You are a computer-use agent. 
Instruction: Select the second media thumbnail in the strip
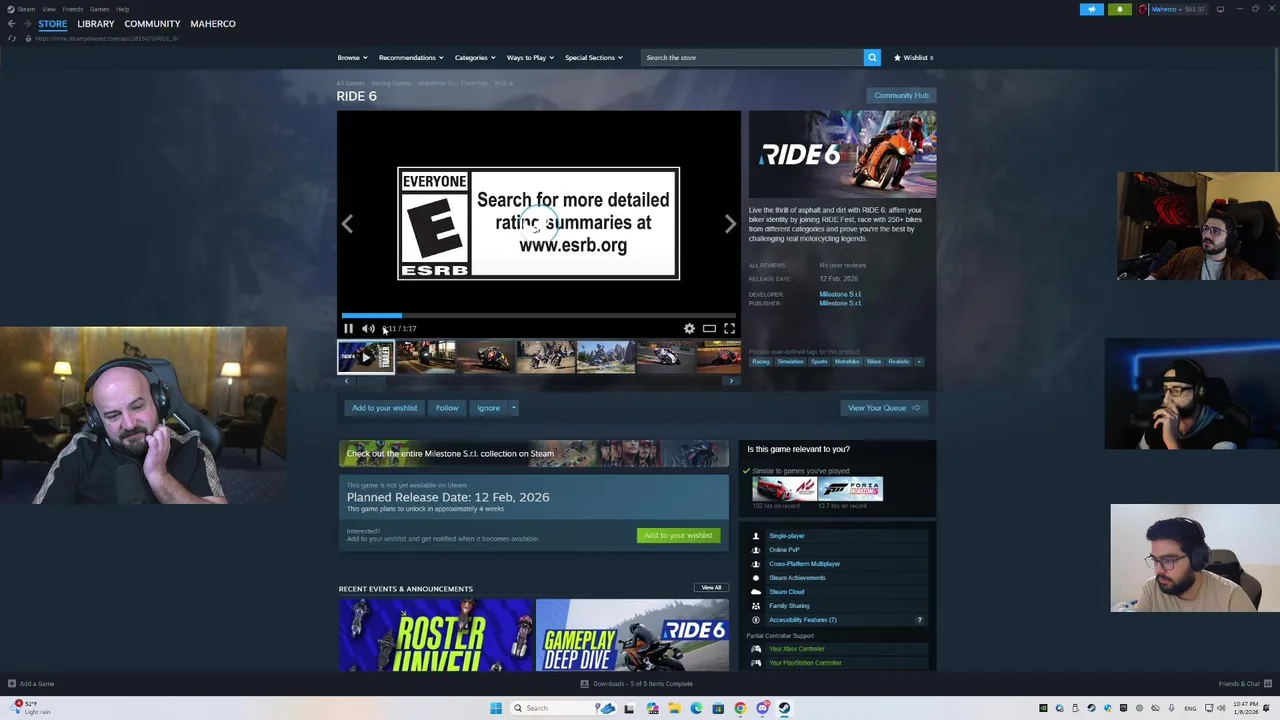point(426,356)
